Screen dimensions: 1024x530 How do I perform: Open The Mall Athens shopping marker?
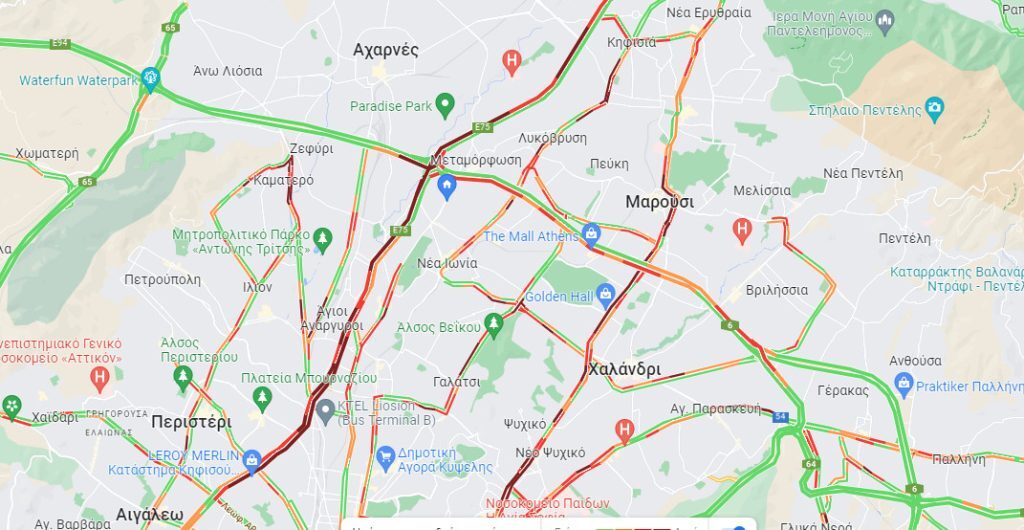(591, 235)
